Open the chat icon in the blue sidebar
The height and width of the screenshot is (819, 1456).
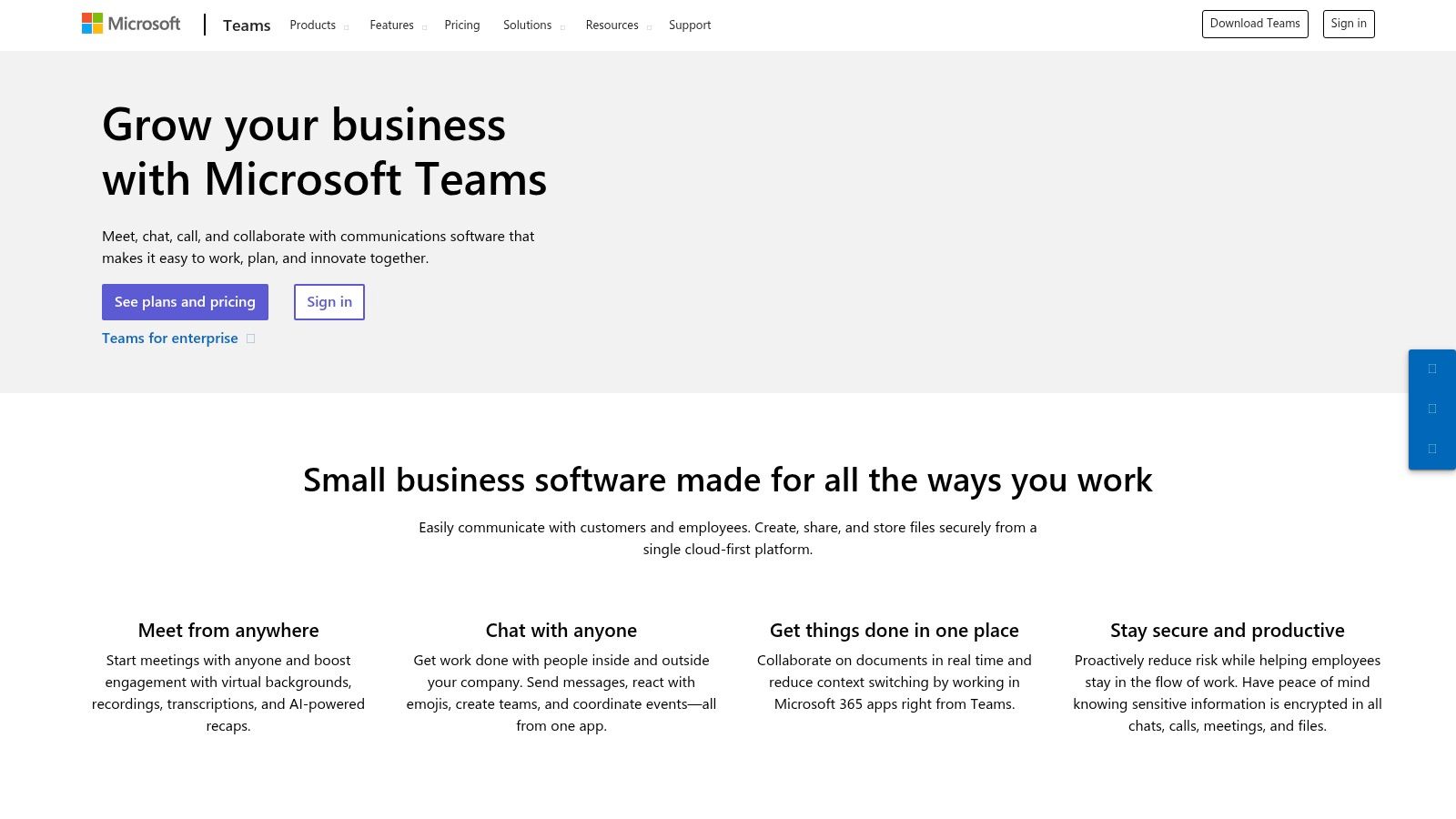(x=1433, y=369)
